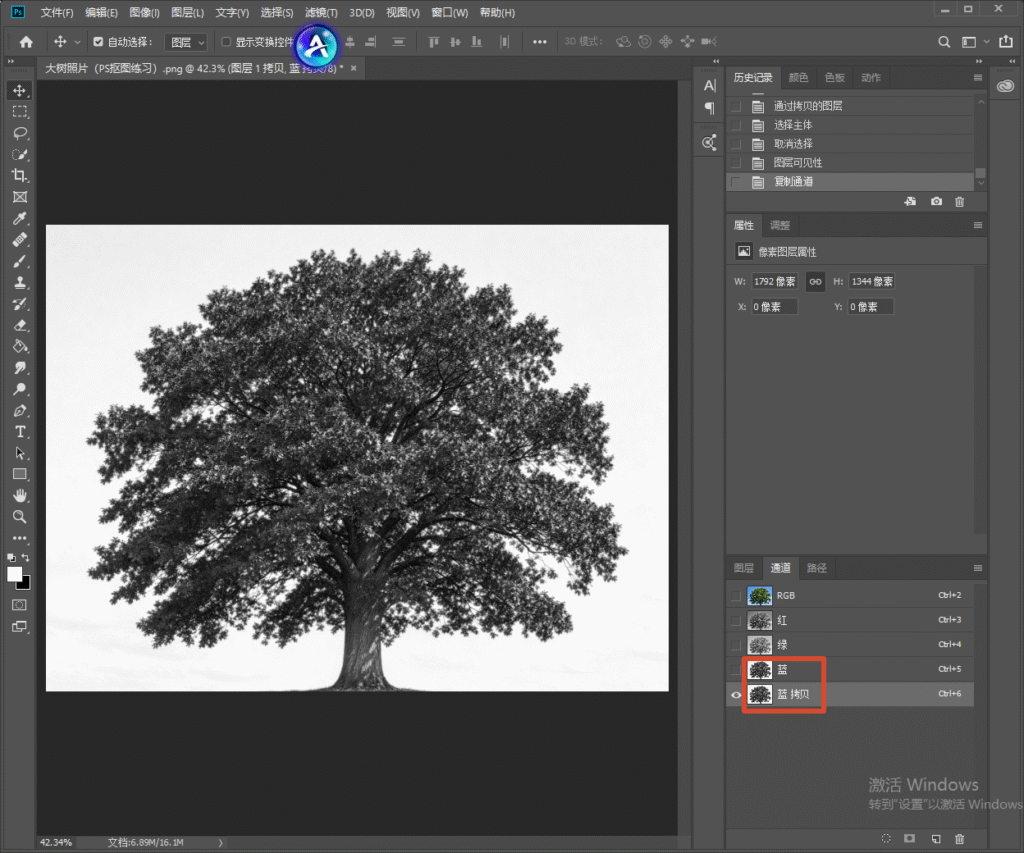Select the Path Selection tool
The height and width of the screenshot is (853, 1024).
(x=20, y=453)
